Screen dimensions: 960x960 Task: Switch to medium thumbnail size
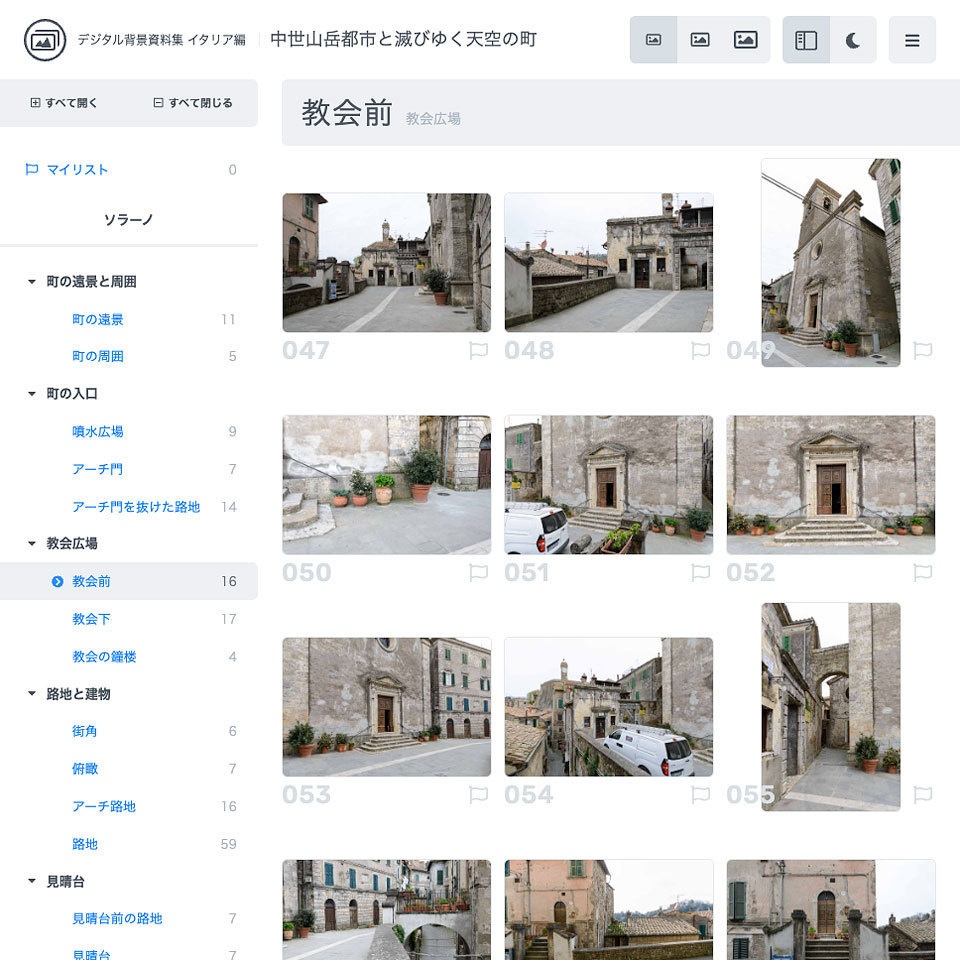(700, 40)
